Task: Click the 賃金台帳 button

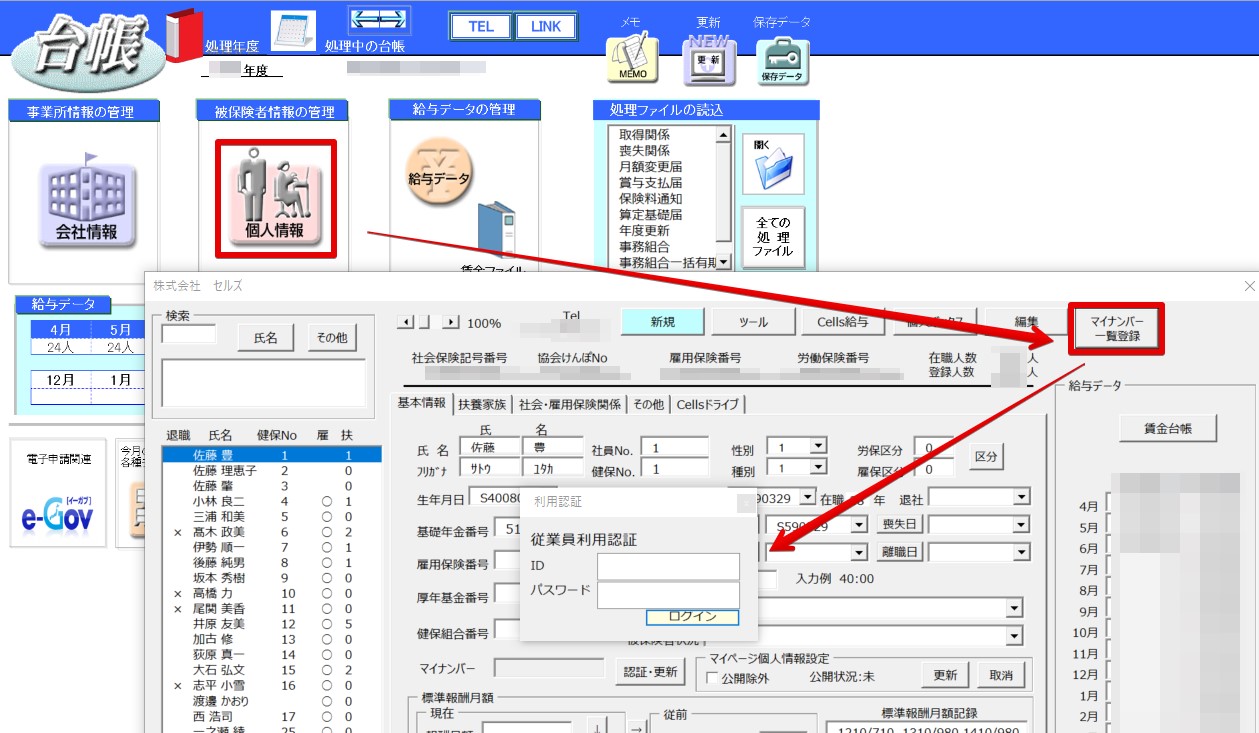Action: [1168, 428]
